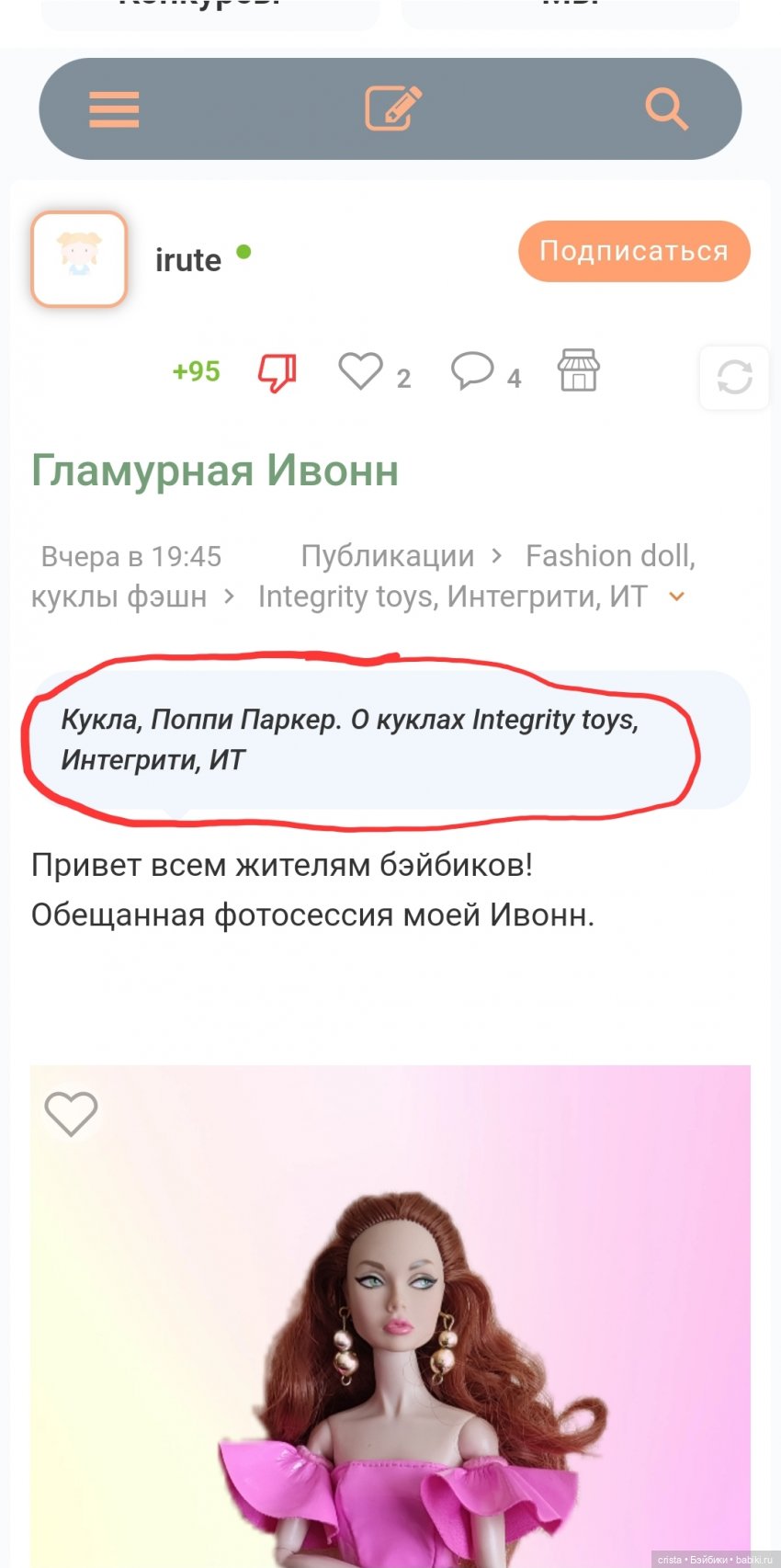
Task: Favorite the doll photo with heart overlay
Action: (71, 1113)
